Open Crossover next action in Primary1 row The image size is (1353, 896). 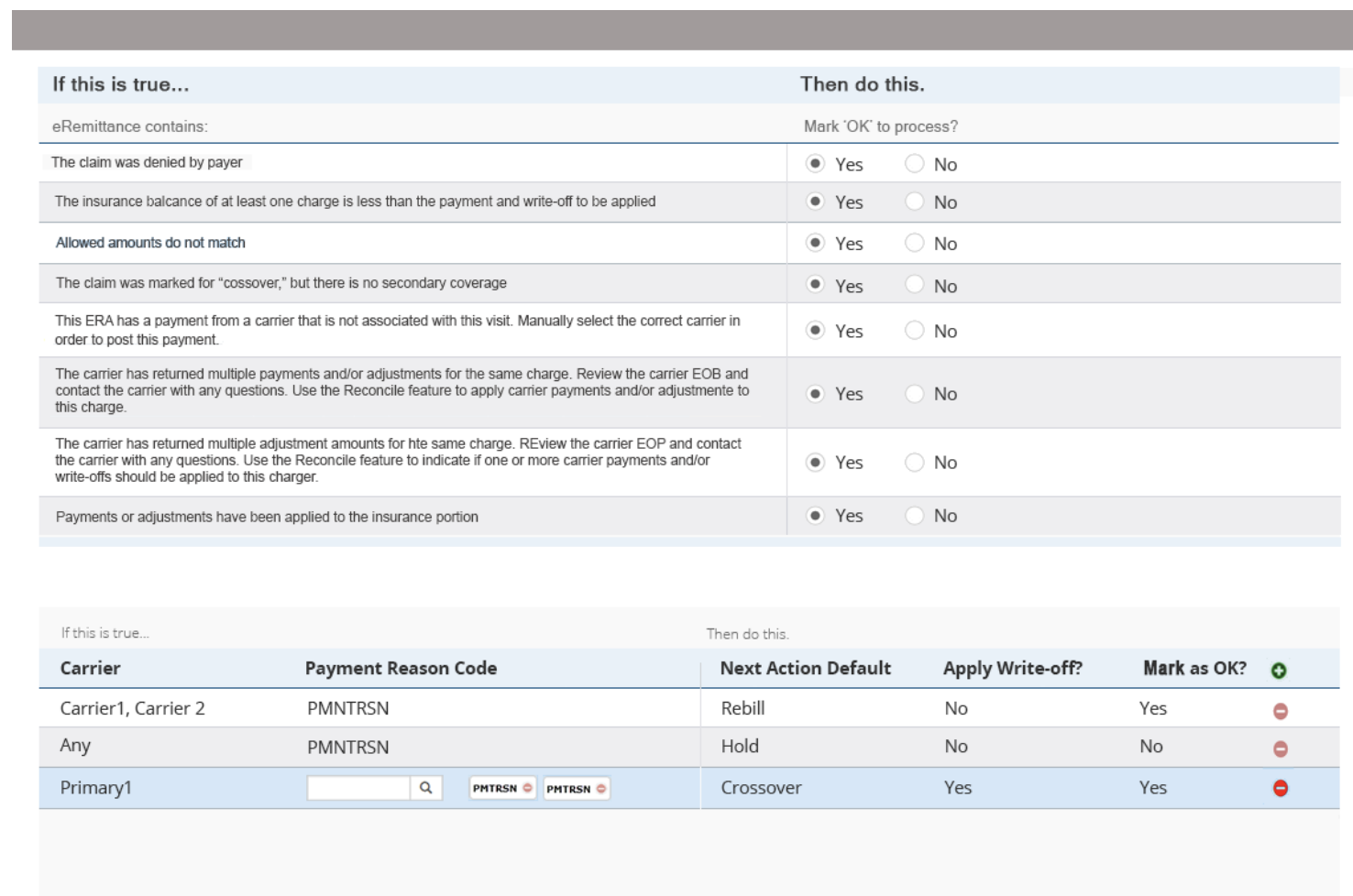click(x=761, y=788)
